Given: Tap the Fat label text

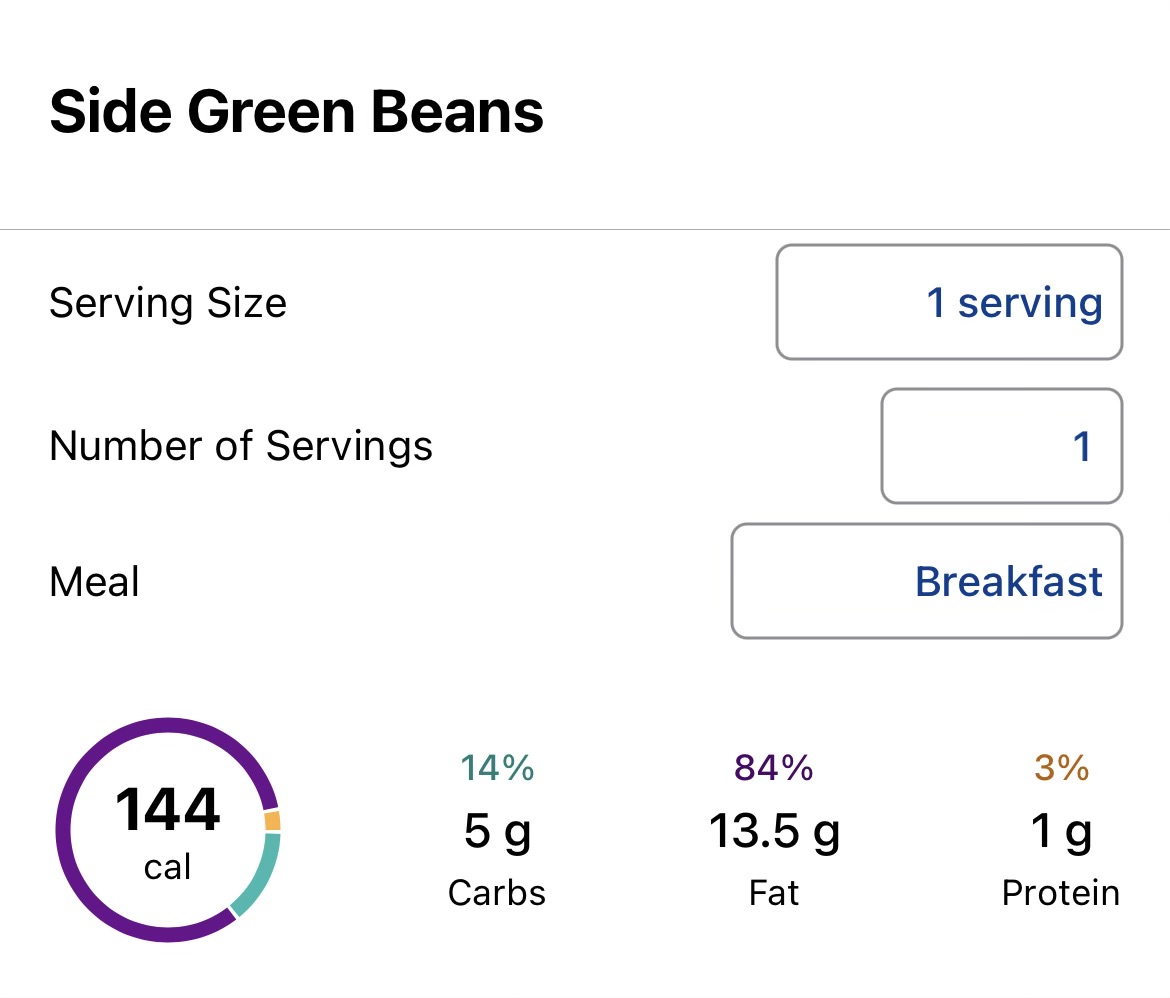Looking at the screenshot, I should coord(774,892).
